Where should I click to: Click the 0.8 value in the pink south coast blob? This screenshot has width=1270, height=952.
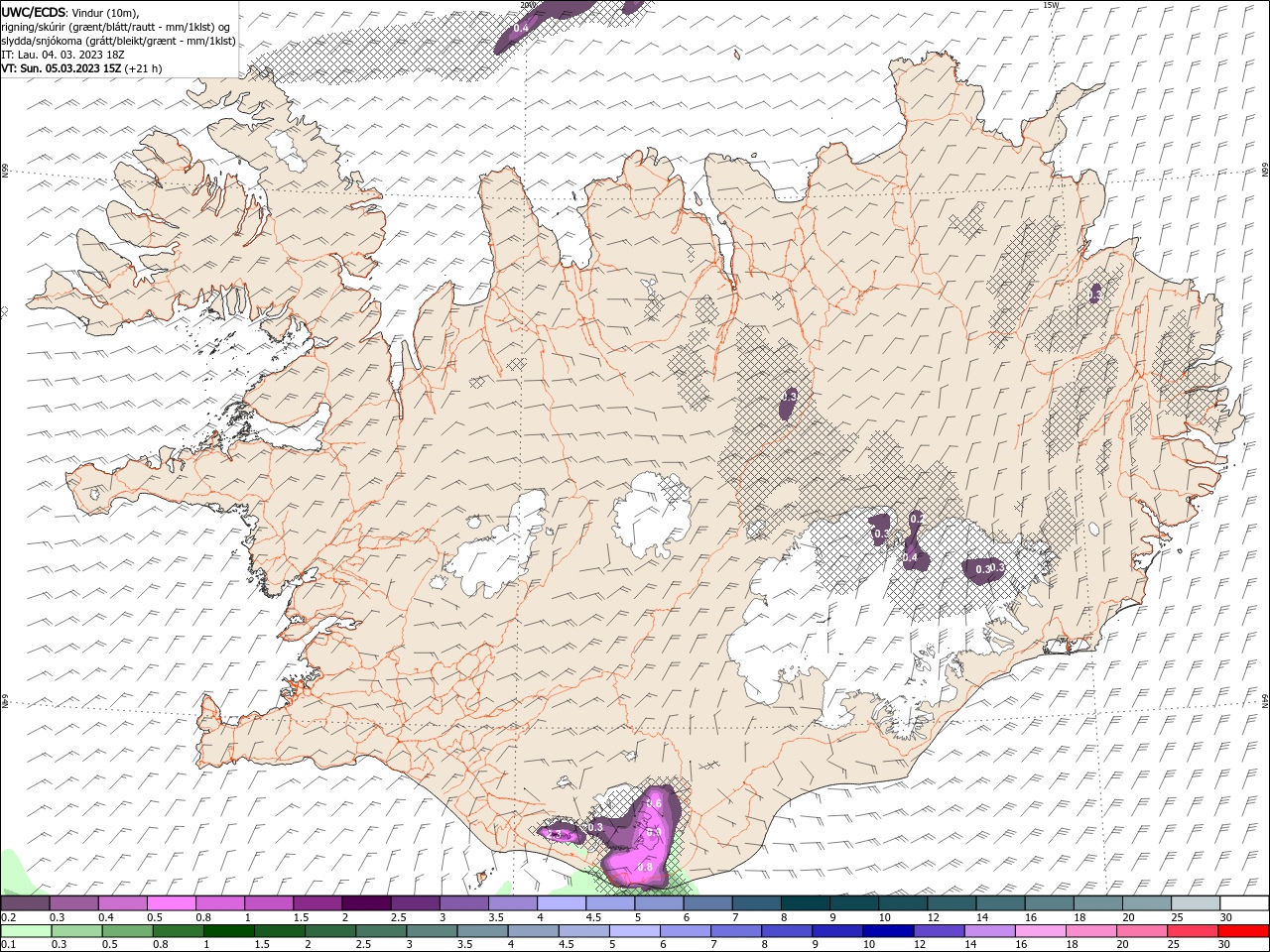(x=645, y=868)
